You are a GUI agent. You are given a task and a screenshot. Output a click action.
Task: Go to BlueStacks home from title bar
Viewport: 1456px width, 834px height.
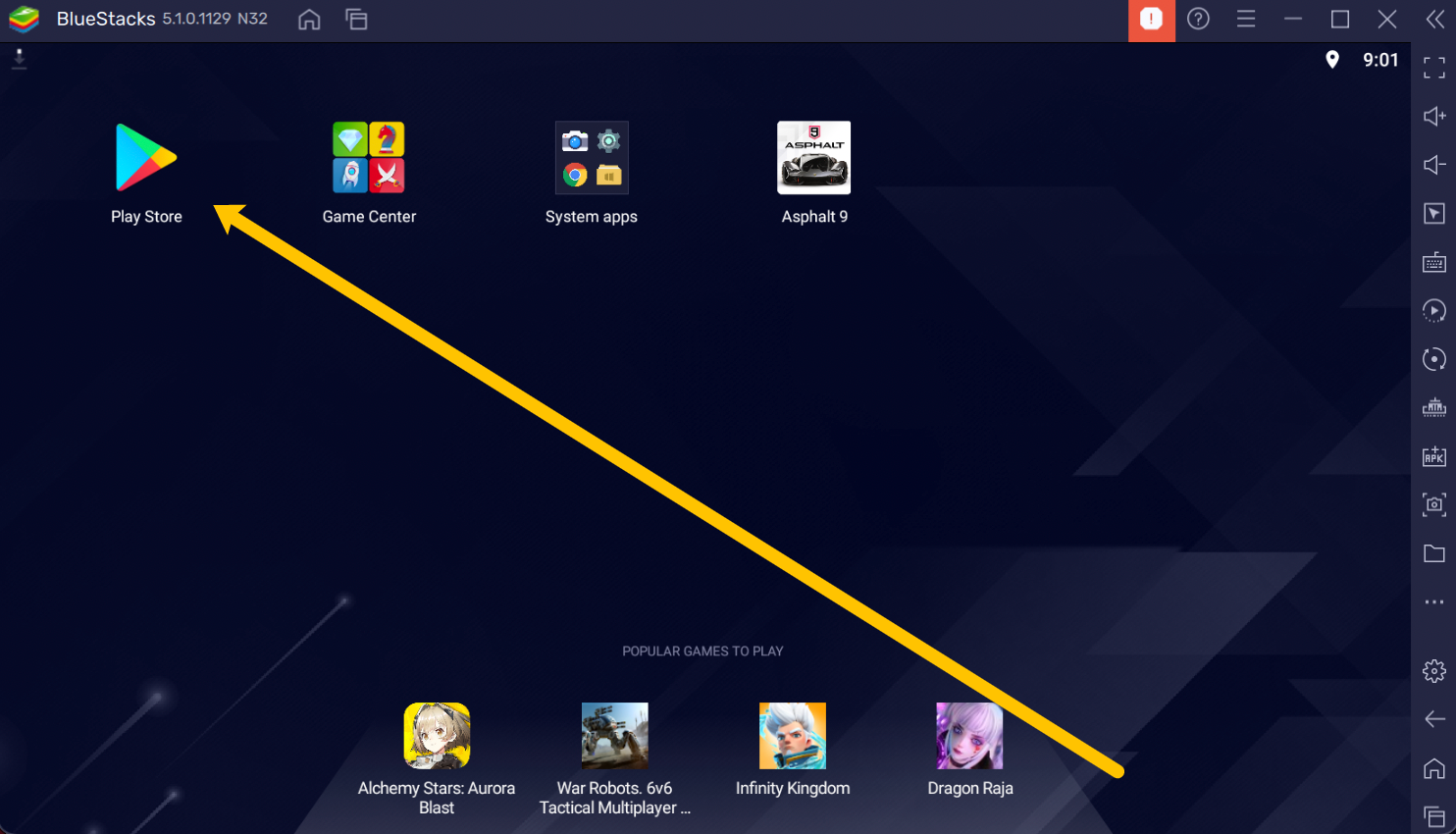tap(309, 20)
